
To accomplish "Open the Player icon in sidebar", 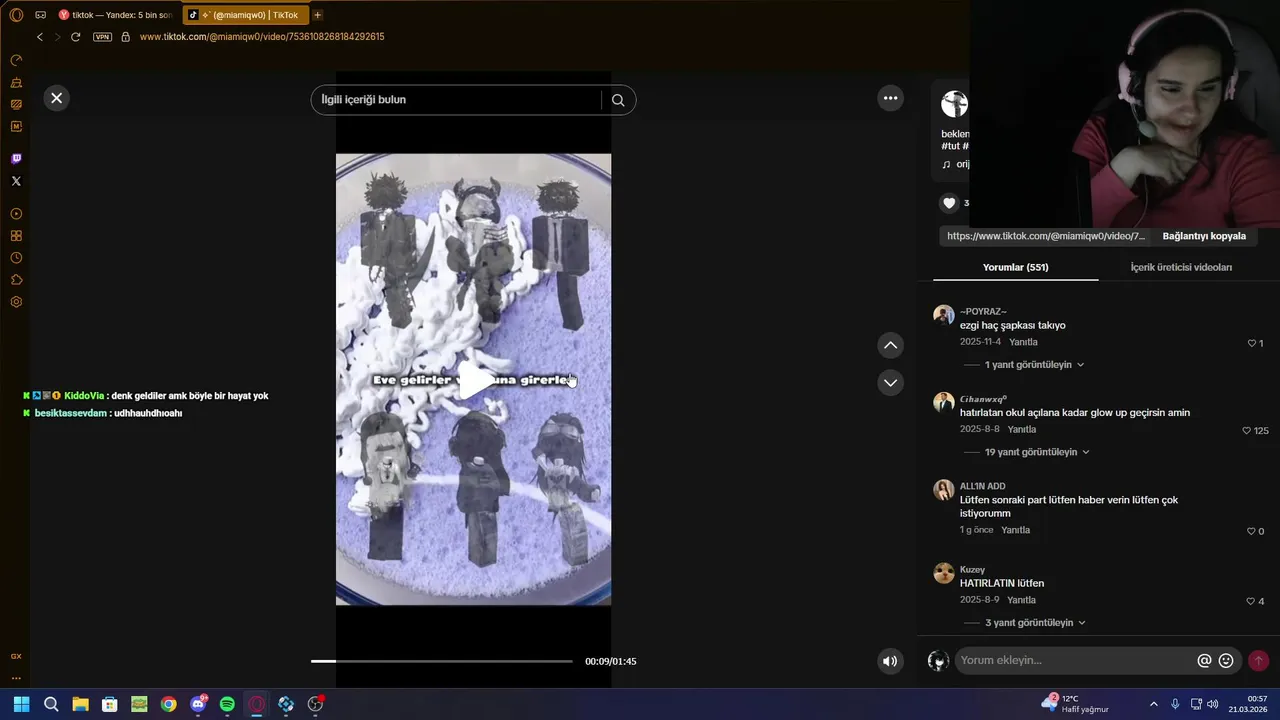I will [x=16, y=214].
